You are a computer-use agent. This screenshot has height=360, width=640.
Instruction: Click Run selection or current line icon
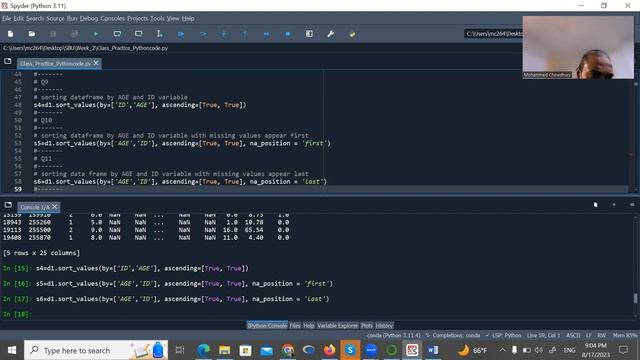tap(160, 34)
